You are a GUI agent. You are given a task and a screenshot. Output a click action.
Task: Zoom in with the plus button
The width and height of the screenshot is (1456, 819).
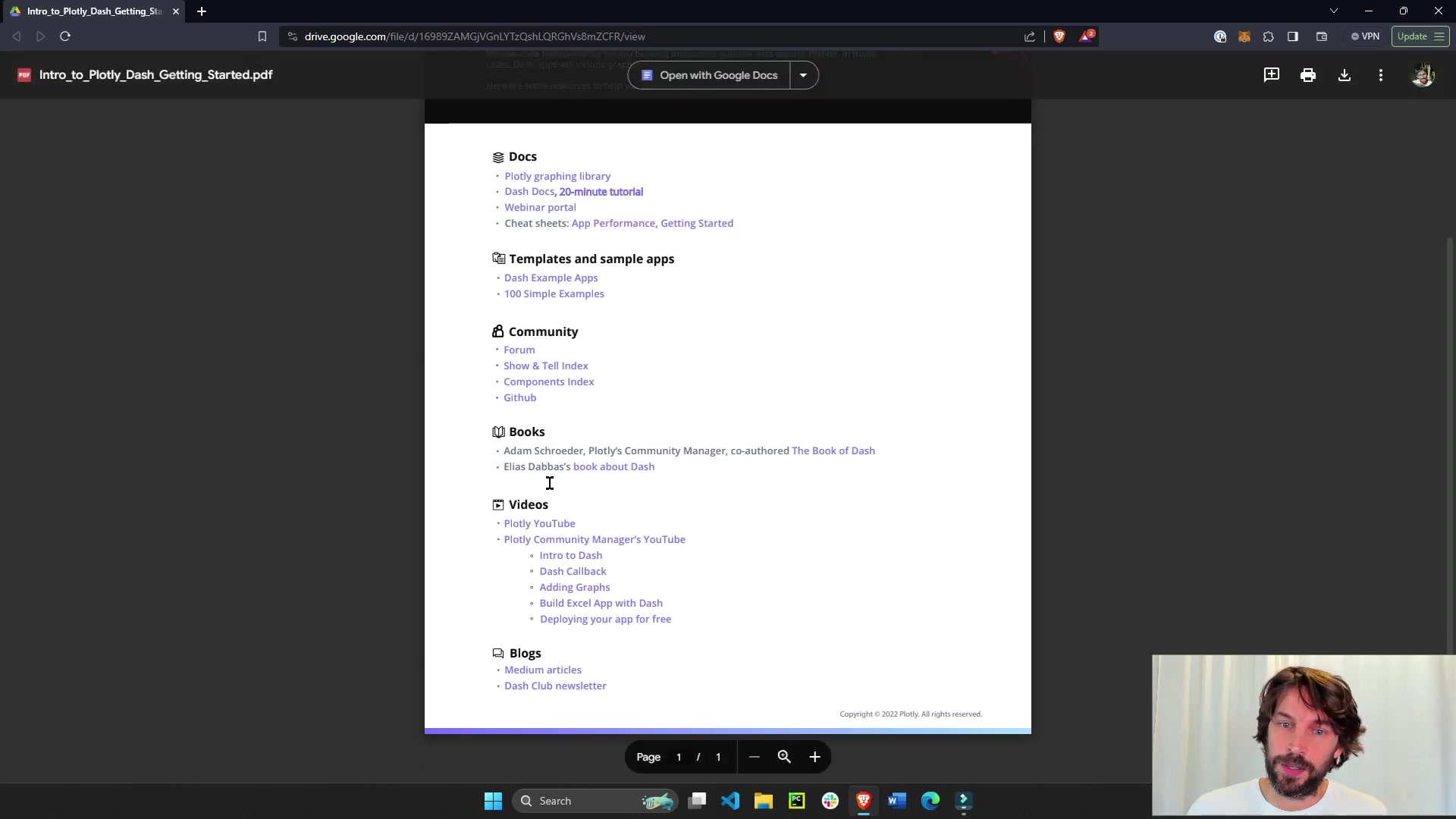pos(814,757)
